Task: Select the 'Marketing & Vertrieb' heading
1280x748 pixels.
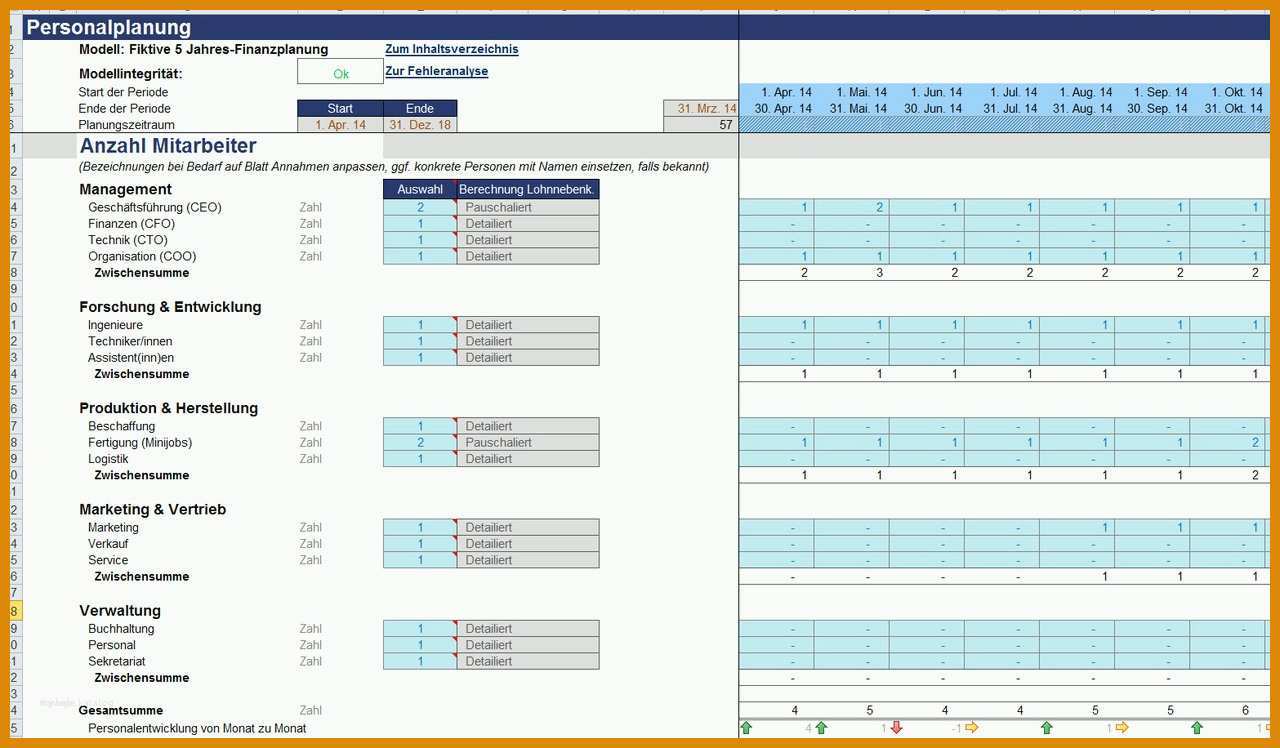Action: 152,509
